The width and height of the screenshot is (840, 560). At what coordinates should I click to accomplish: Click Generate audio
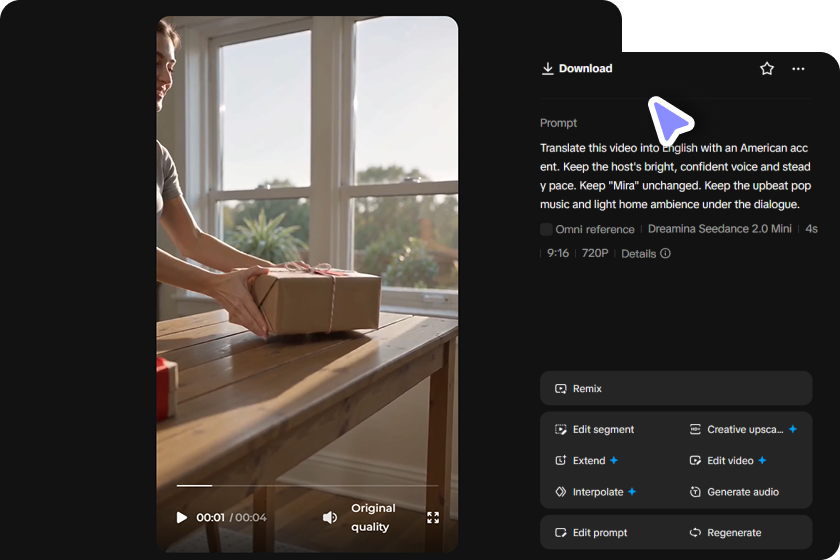click(734, 491)
